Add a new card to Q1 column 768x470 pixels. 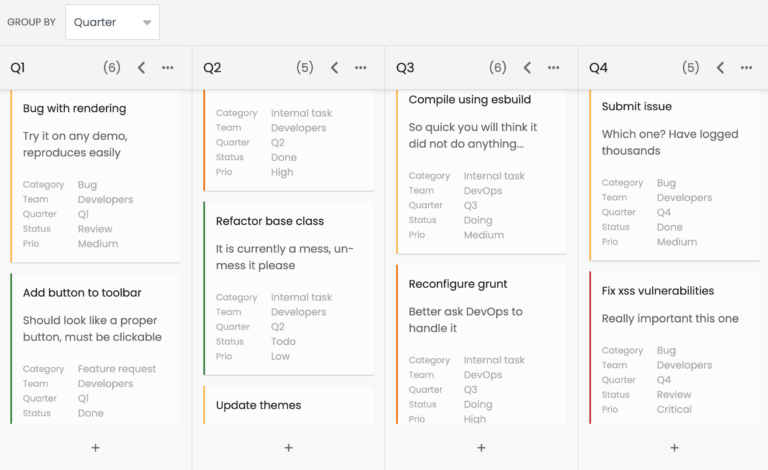96,447
